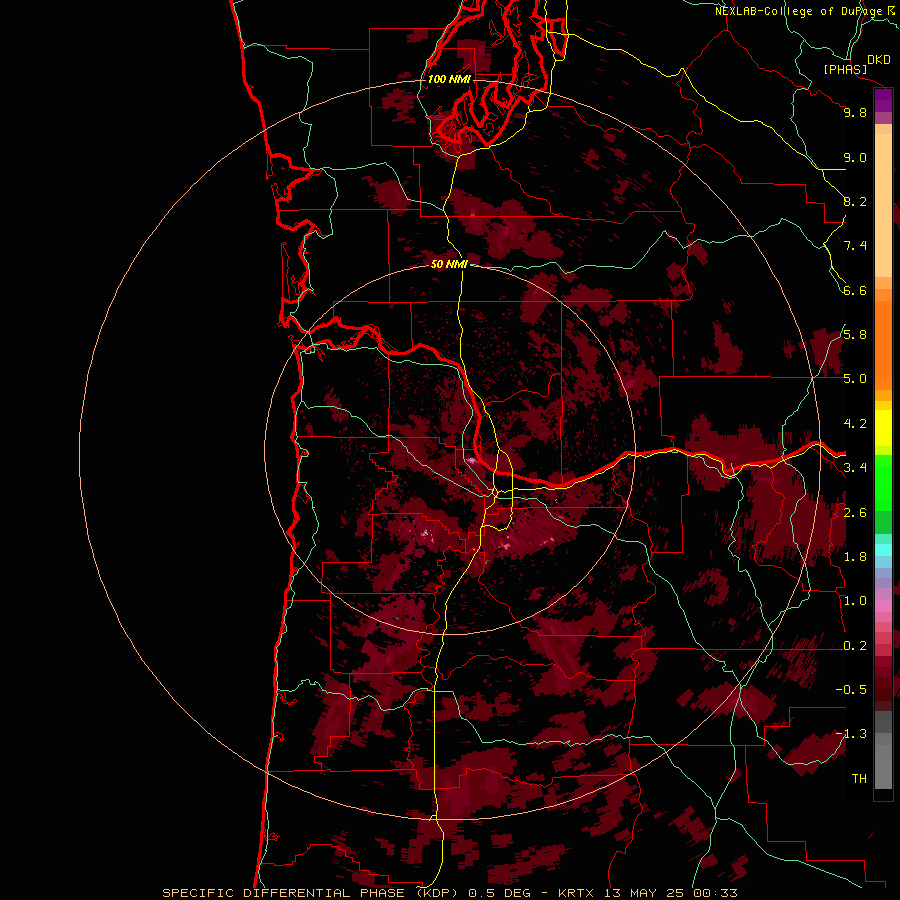Click the TH threshold legend label
Viewport: 900px width, 900px height.
pos(859,779)
